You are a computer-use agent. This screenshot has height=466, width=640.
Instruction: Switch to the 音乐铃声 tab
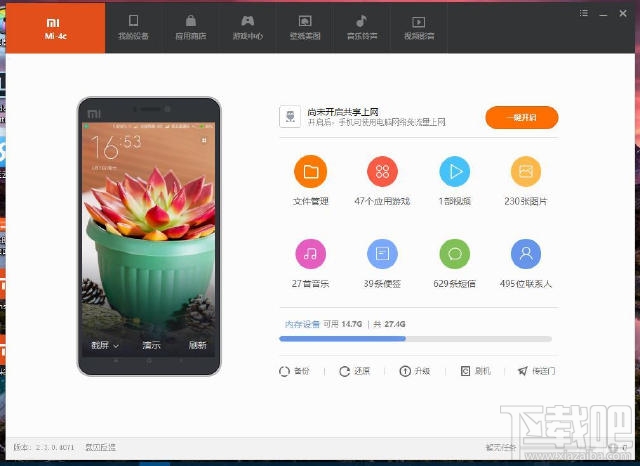[362, 27]
